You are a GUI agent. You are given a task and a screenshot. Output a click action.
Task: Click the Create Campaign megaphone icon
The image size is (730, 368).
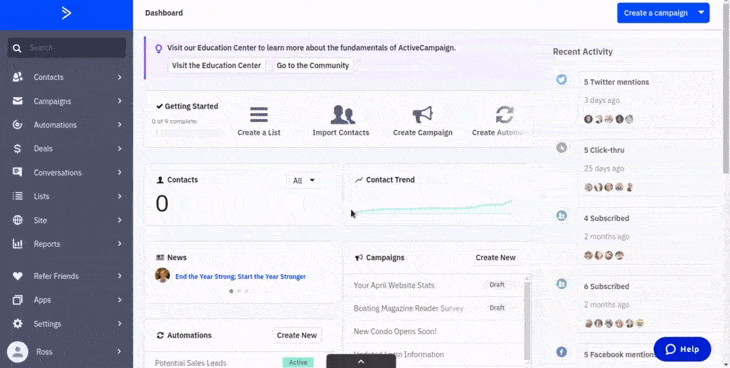(423, 115)
